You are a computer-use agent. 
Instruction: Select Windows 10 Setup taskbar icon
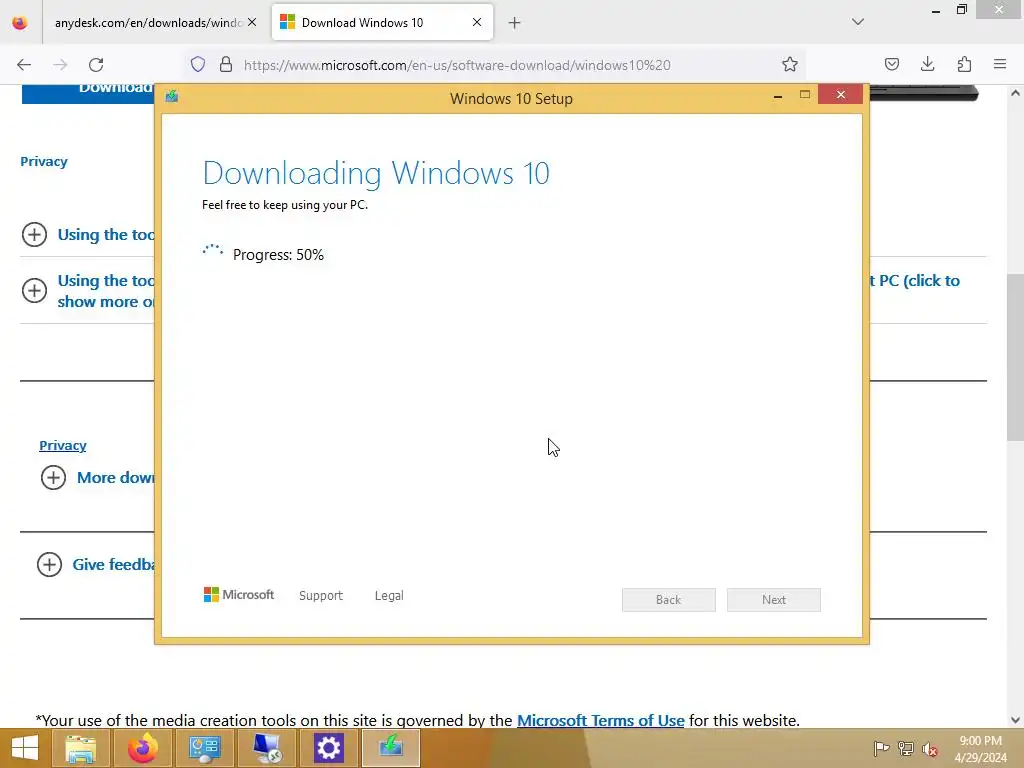(x=391, y=748)
